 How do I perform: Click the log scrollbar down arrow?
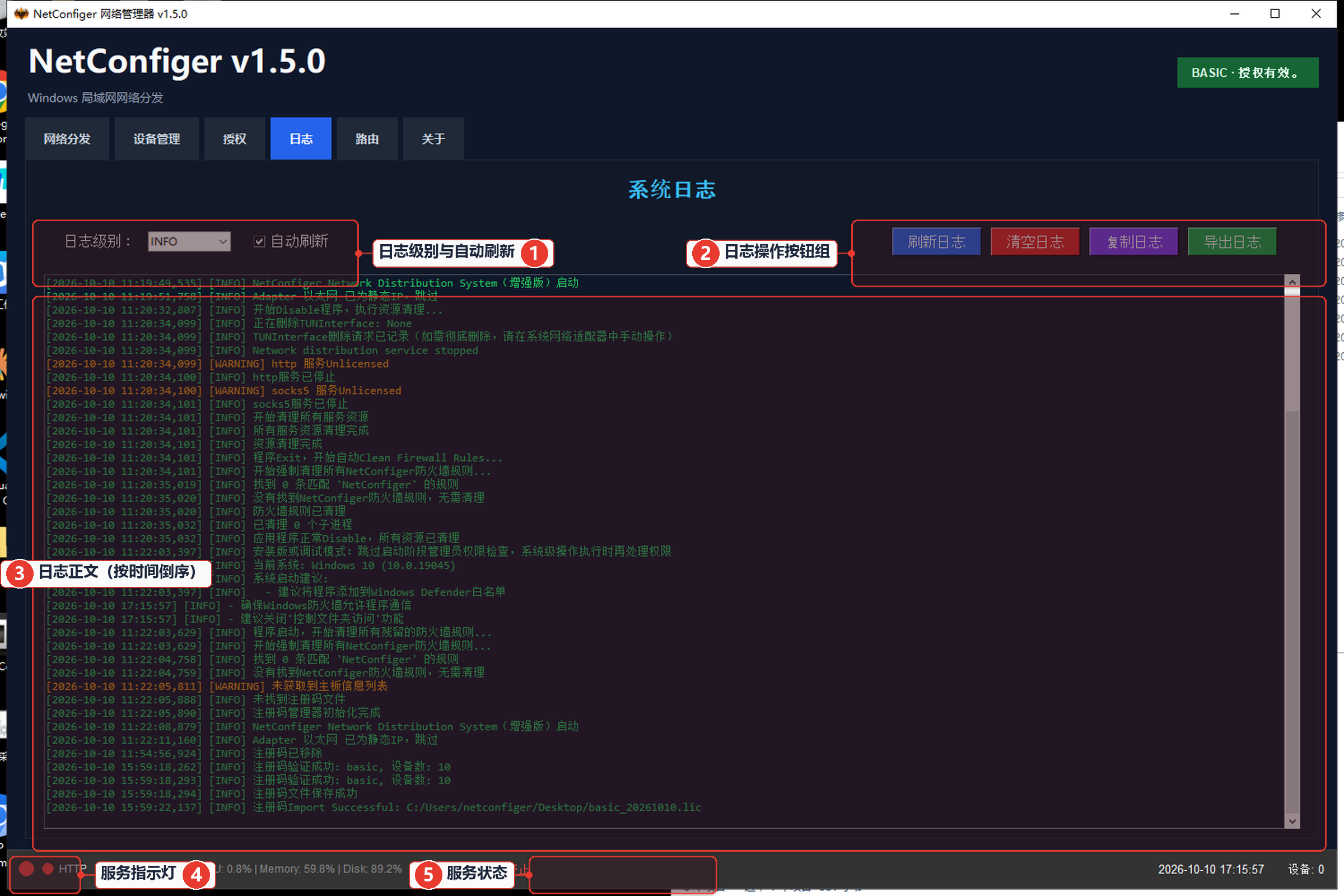point(1292,821)
